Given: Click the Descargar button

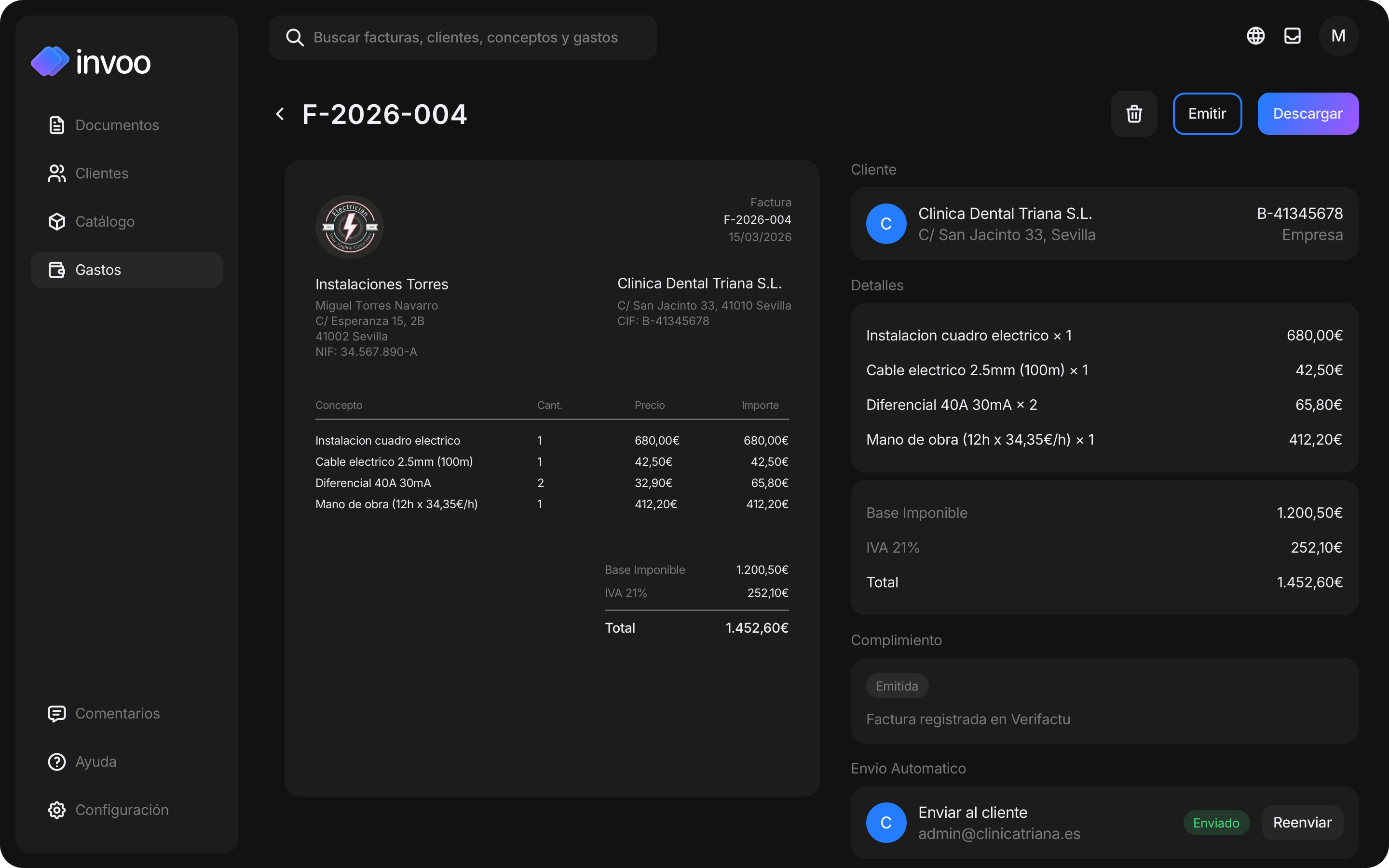Looking at the screenshot, I should [1307, 114].
